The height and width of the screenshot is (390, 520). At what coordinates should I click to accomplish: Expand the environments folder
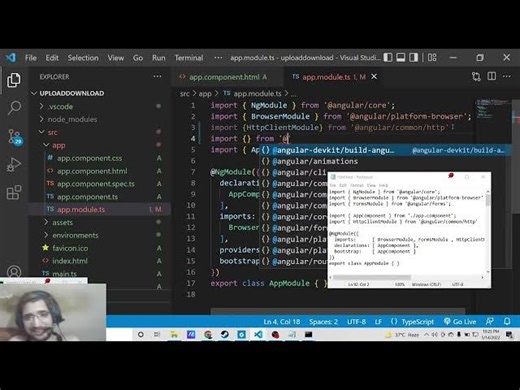coord(99,235)
